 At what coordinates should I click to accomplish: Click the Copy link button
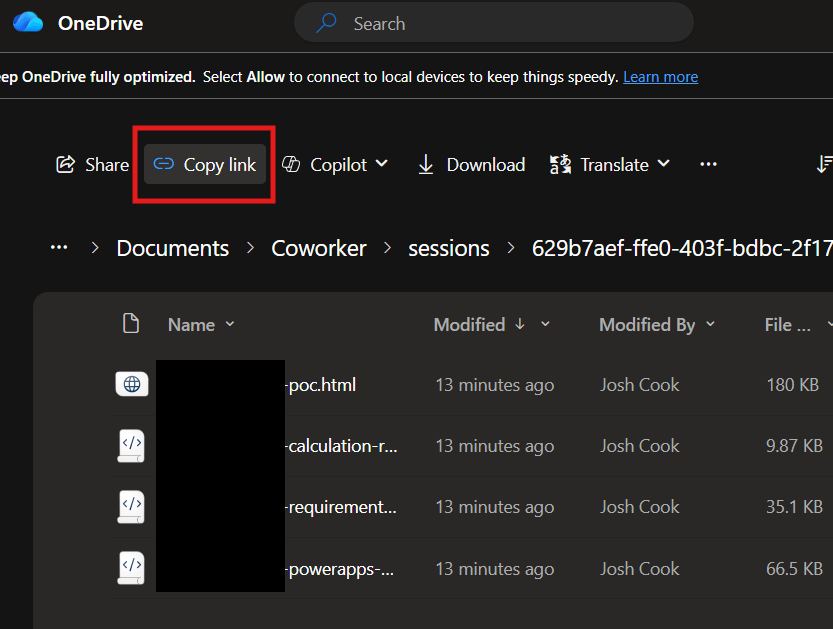pos(205,165)
